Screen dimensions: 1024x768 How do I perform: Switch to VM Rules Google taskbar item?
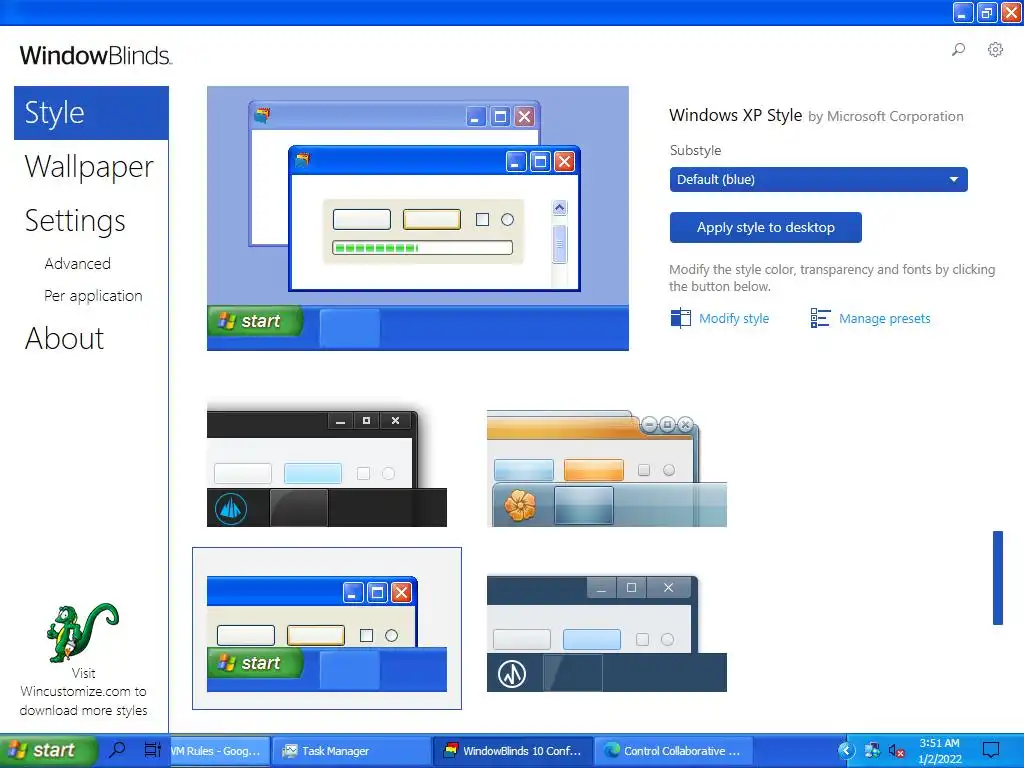[219, 751]
